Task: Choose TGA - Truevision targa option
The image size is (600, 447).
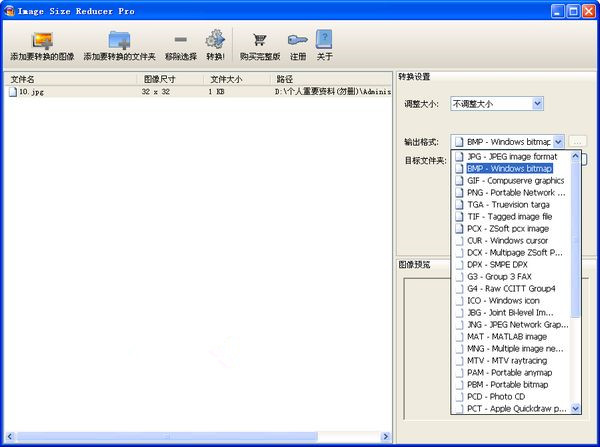Action: [511, 204]
